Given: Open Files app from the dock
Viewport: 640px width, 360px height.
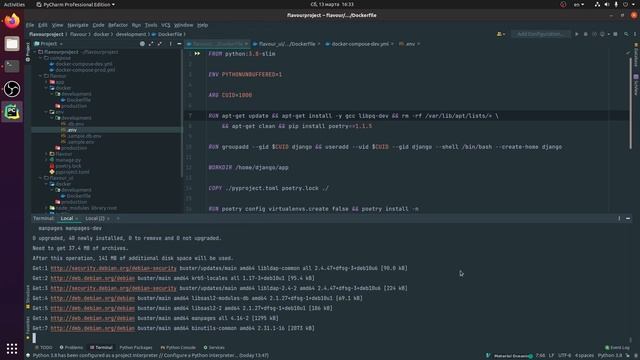Looking at the screenshot, I should point(12,44).
